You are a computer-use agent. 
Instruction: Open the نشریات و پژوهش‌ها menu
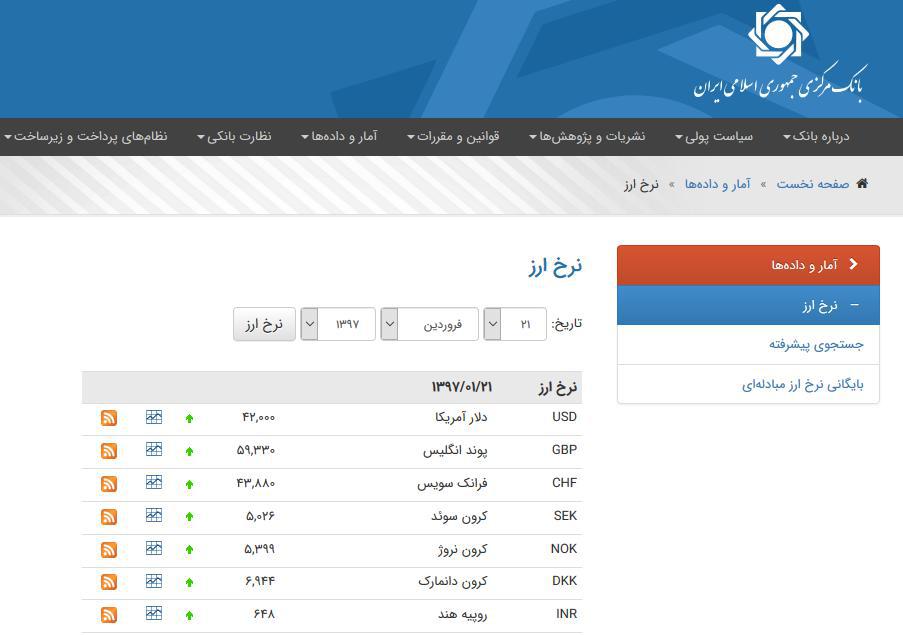pos(587,136)
